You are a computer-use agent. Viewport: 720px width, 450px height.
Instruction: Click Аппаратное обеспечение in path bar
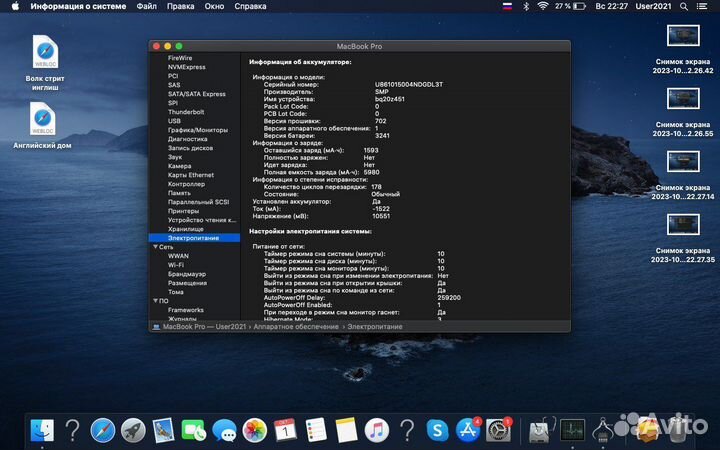click(x=296, y=326)
